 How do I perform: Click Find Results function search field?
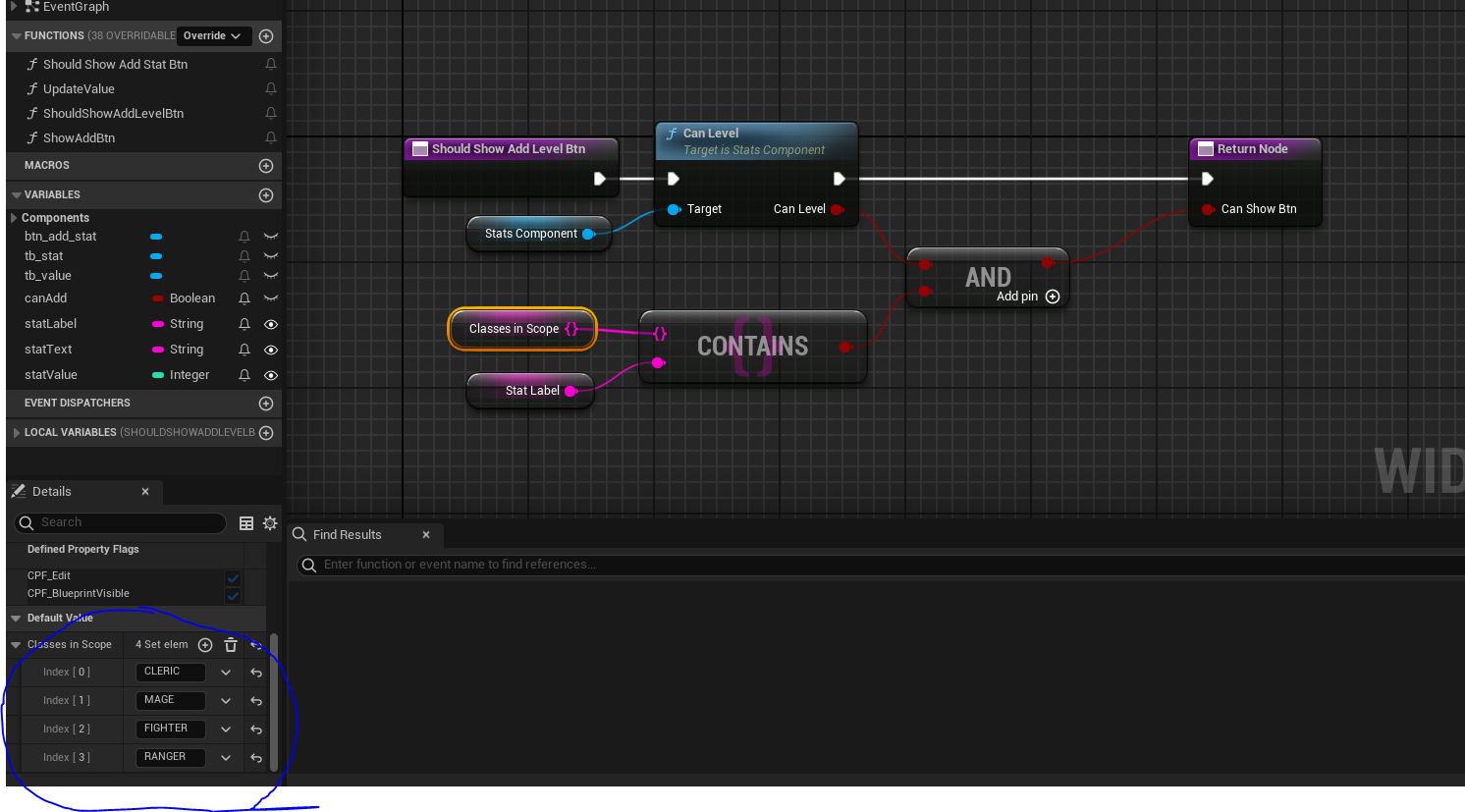[x=881, y=566]
